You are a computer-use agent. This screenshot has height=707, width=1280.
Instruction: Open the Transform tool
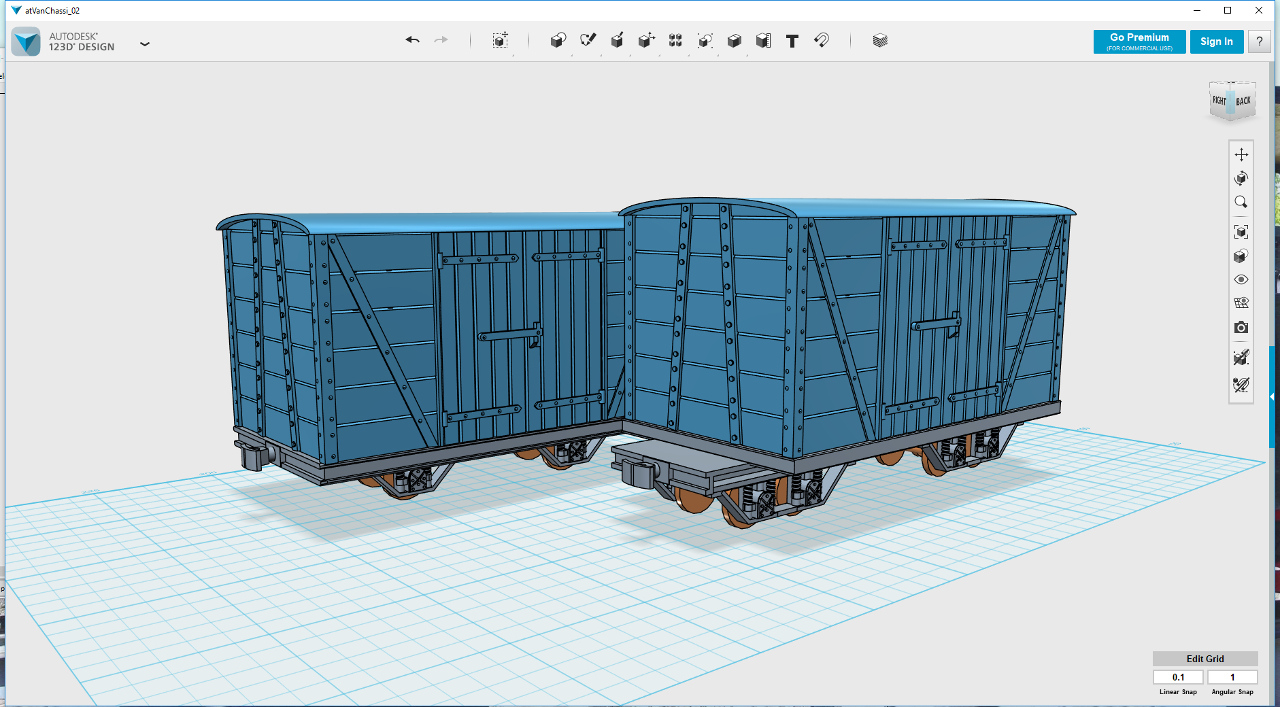[x=500, y=40]
